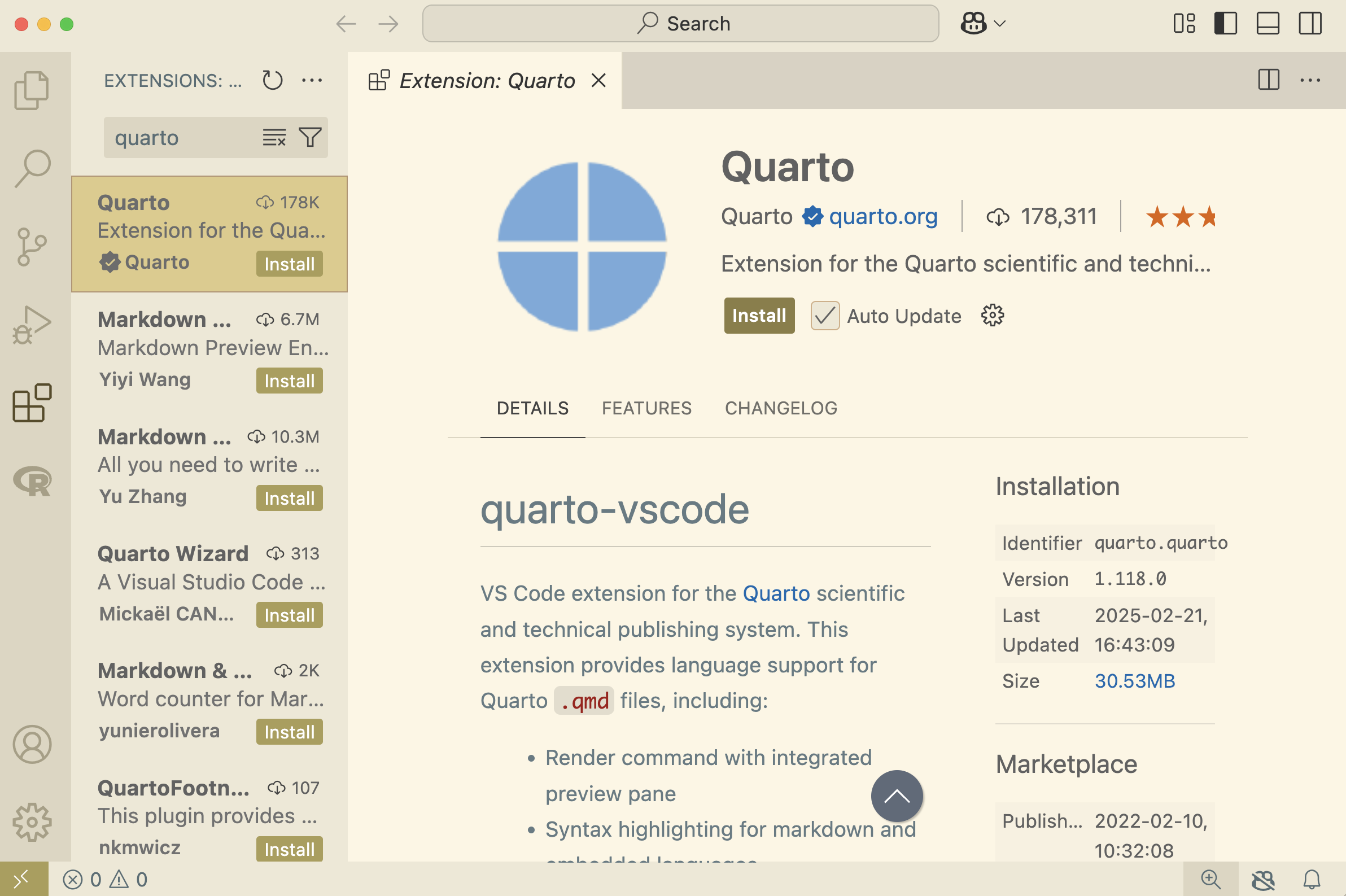This screenshot has height=896, width=1346.
Task: Click the quarto.quarto identifier value
Action: [1161, 543]
